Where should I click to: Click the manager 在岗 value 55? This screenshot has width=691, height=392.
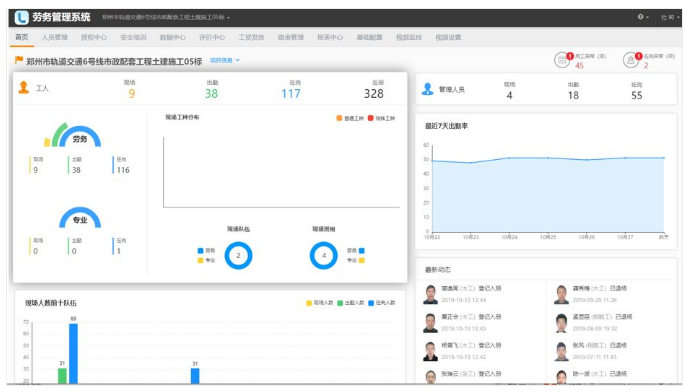[637, 95]
